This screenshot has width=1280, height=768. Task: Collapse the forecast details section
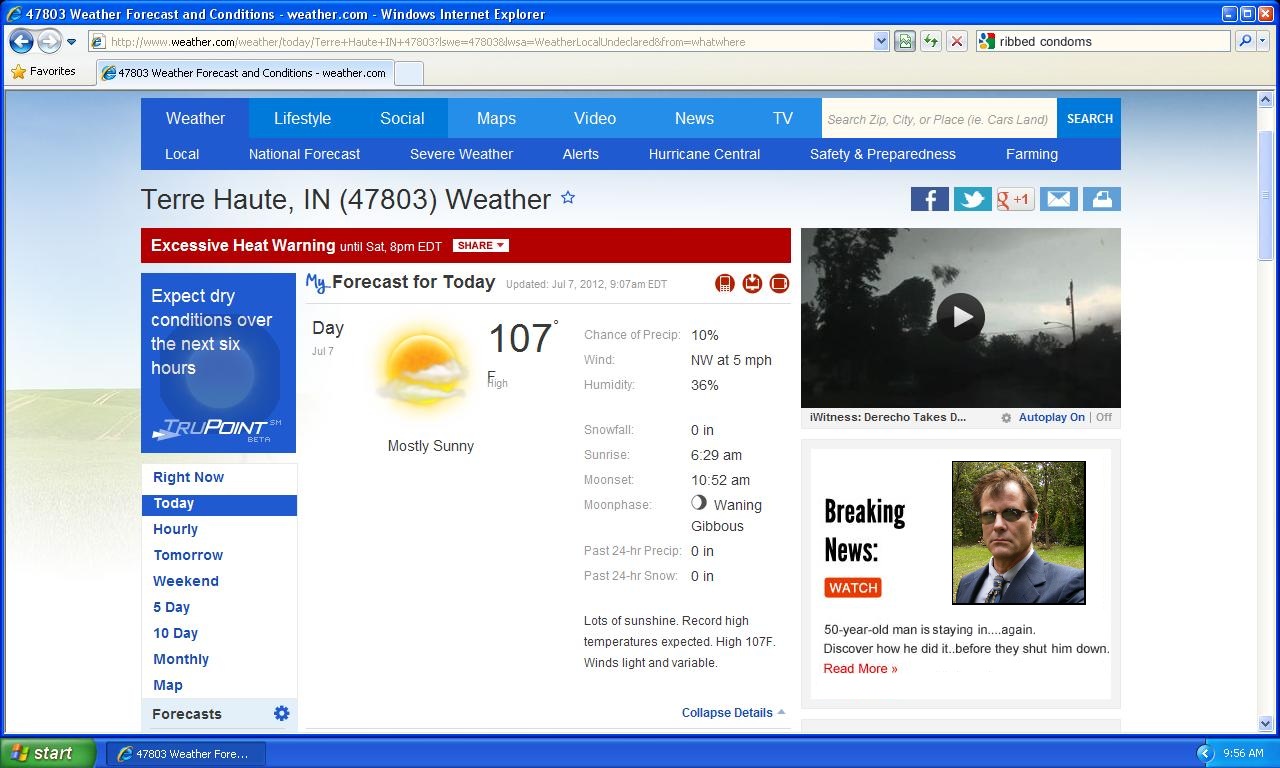[733, 713]
